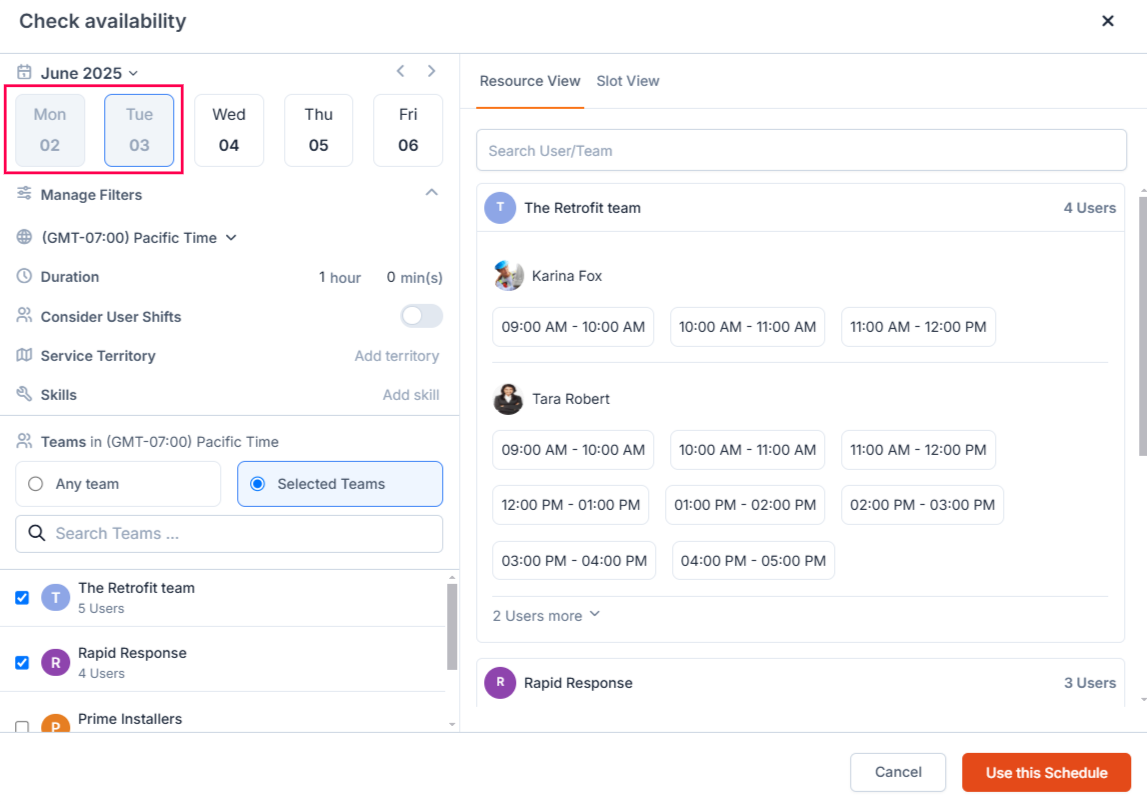1147x802 pixels.
Task: Click the Teams people icon
Action: pyautogui.click(x=24, y=441)
